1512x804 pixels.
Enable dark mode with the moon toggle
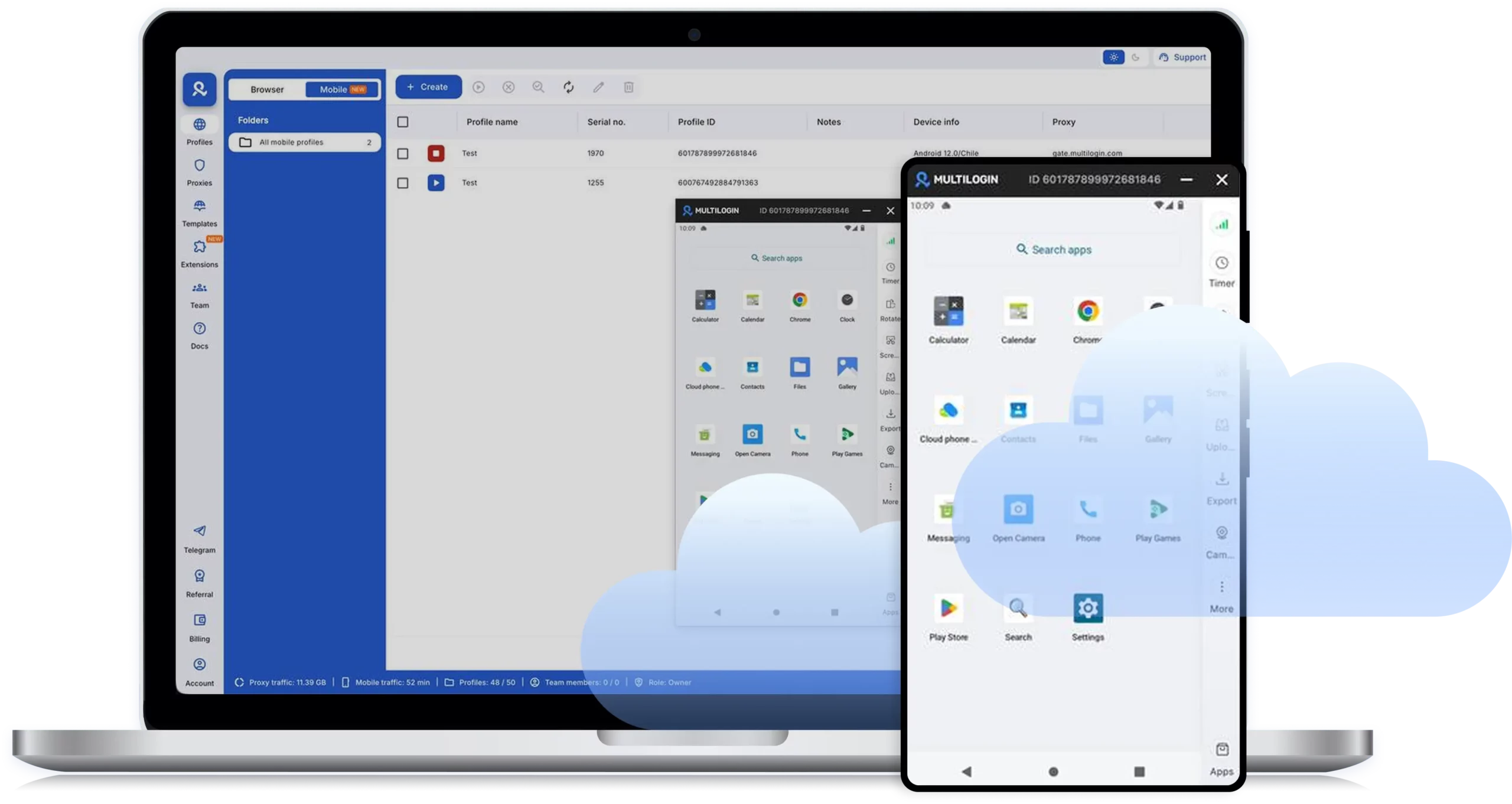[x=1136, y=57]
